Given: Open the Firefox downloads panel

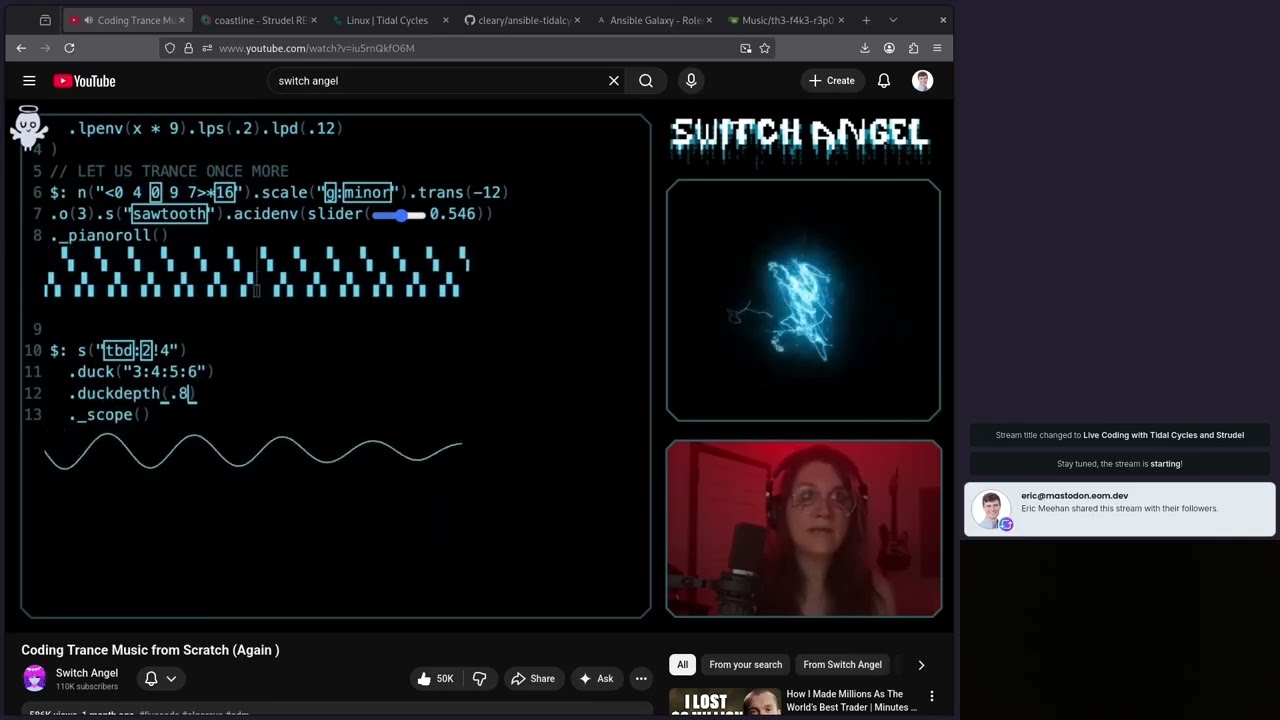Looking at the screenshot, I should 865,48.
